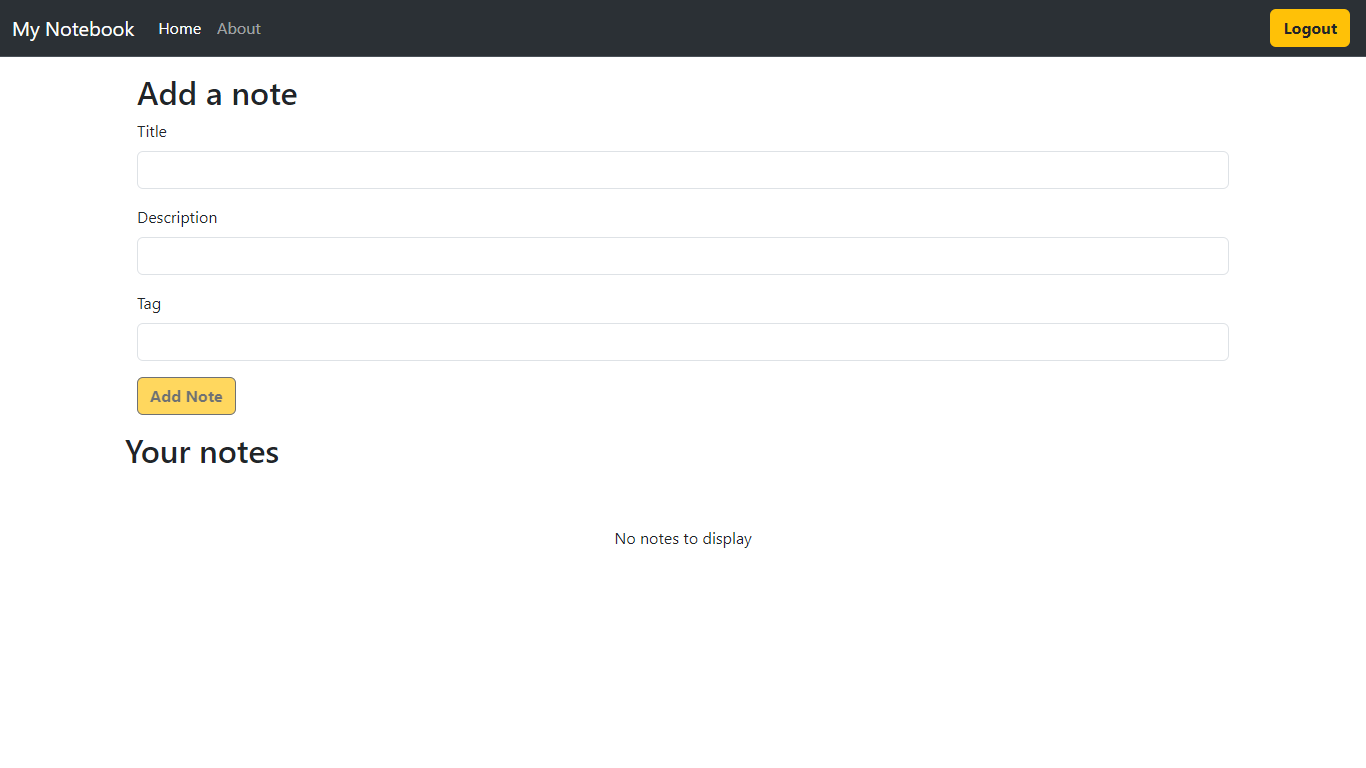Image resolution: width=1366 pixels, height=768 pixels.
Task: Click the 'No notes to display' message
Action: click(683, 539)
